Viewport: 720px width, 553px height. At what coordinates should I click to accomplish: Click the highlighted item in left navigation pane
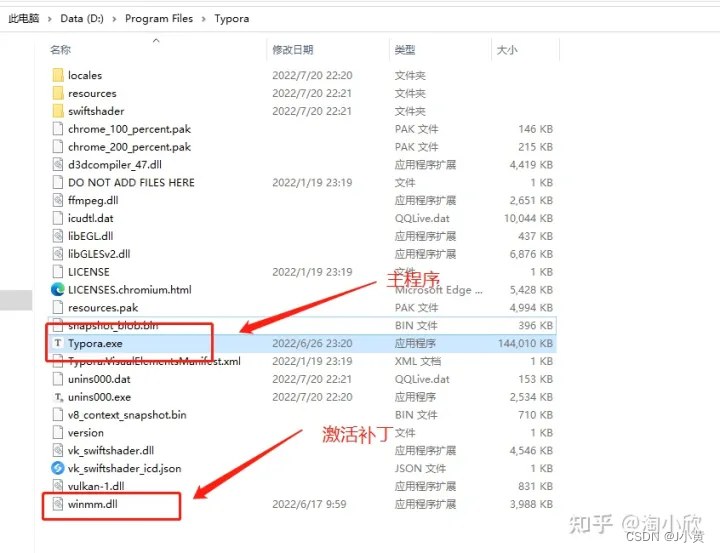[x=16, y=300]
